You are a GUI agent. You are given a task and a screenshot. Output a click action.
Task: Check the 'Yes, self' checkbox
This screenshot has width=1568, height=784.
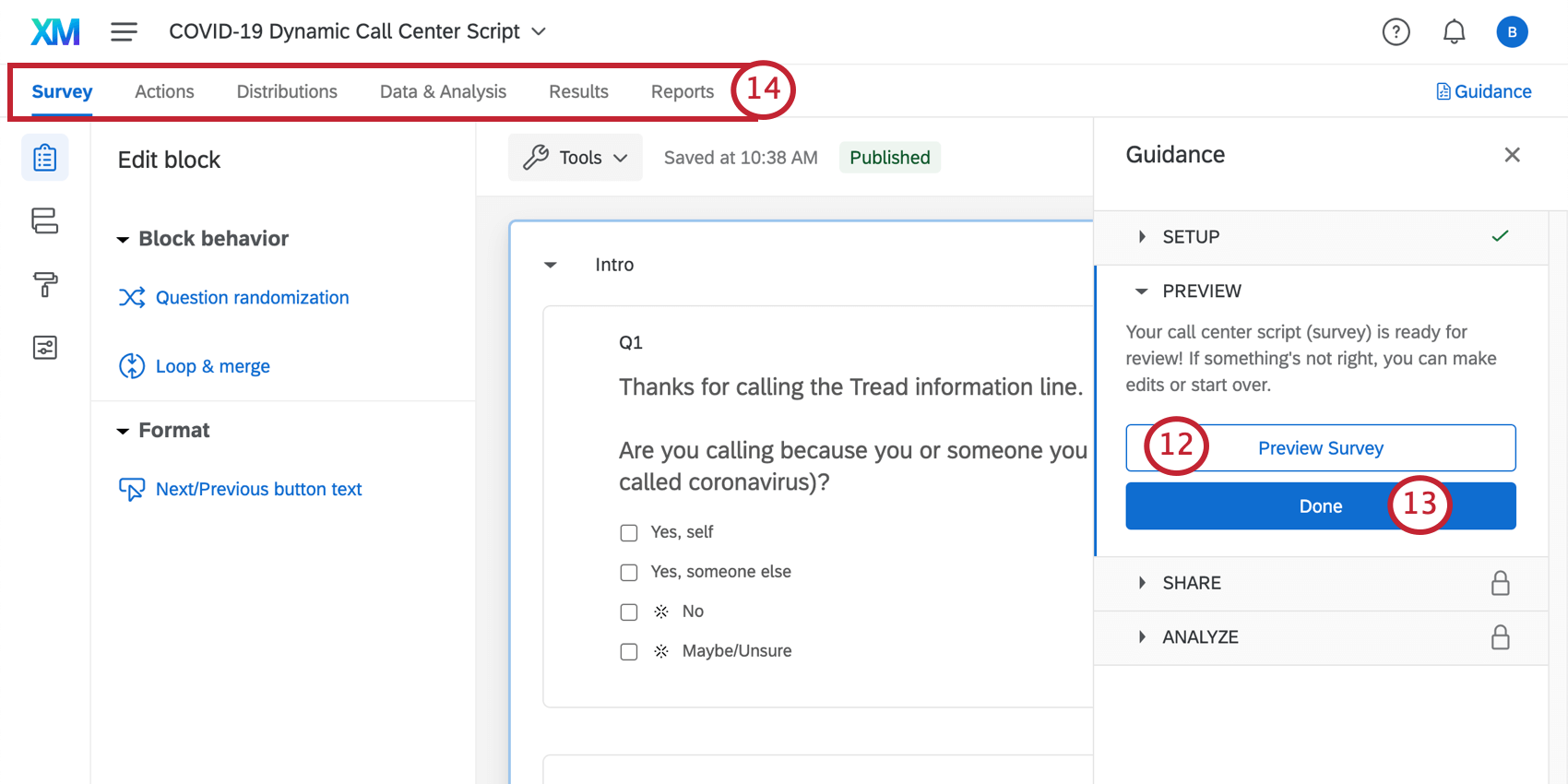coord(629,533)
